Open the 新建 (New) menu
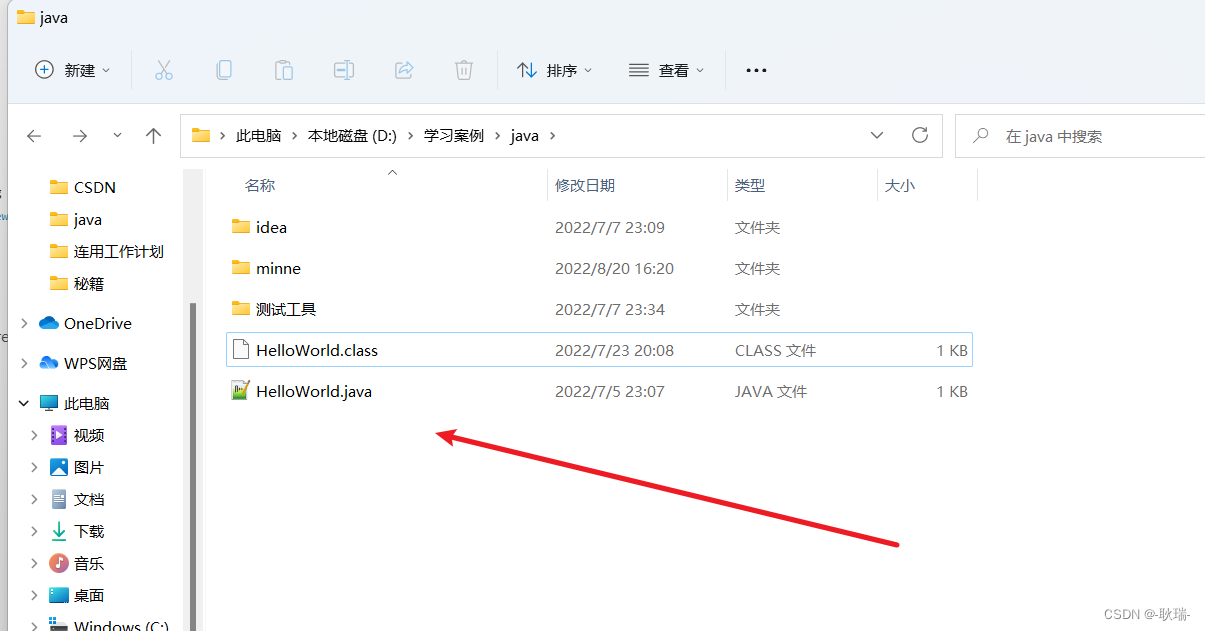This screenshot has width=1205, height=631. click(72, 70)
